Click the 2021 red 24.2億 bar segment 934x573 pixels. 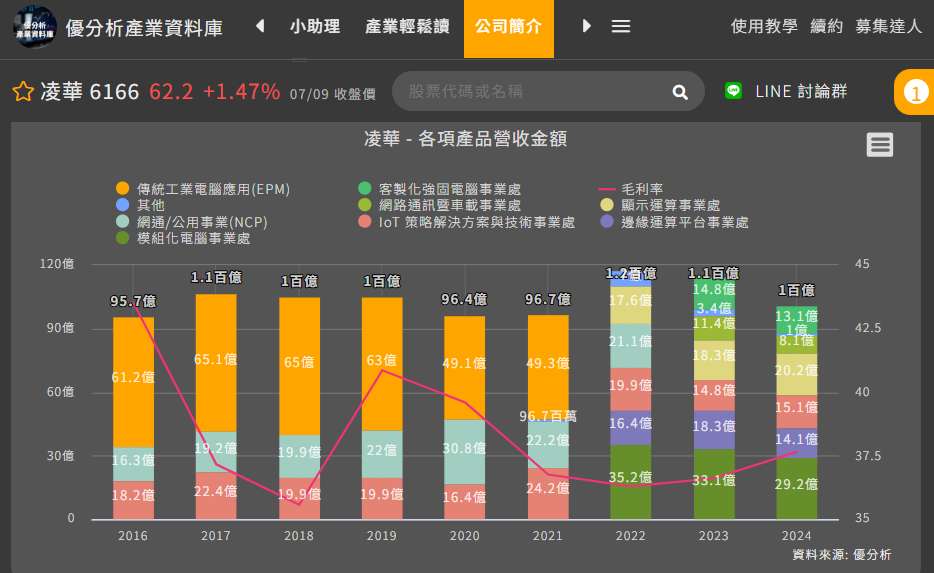548,493
